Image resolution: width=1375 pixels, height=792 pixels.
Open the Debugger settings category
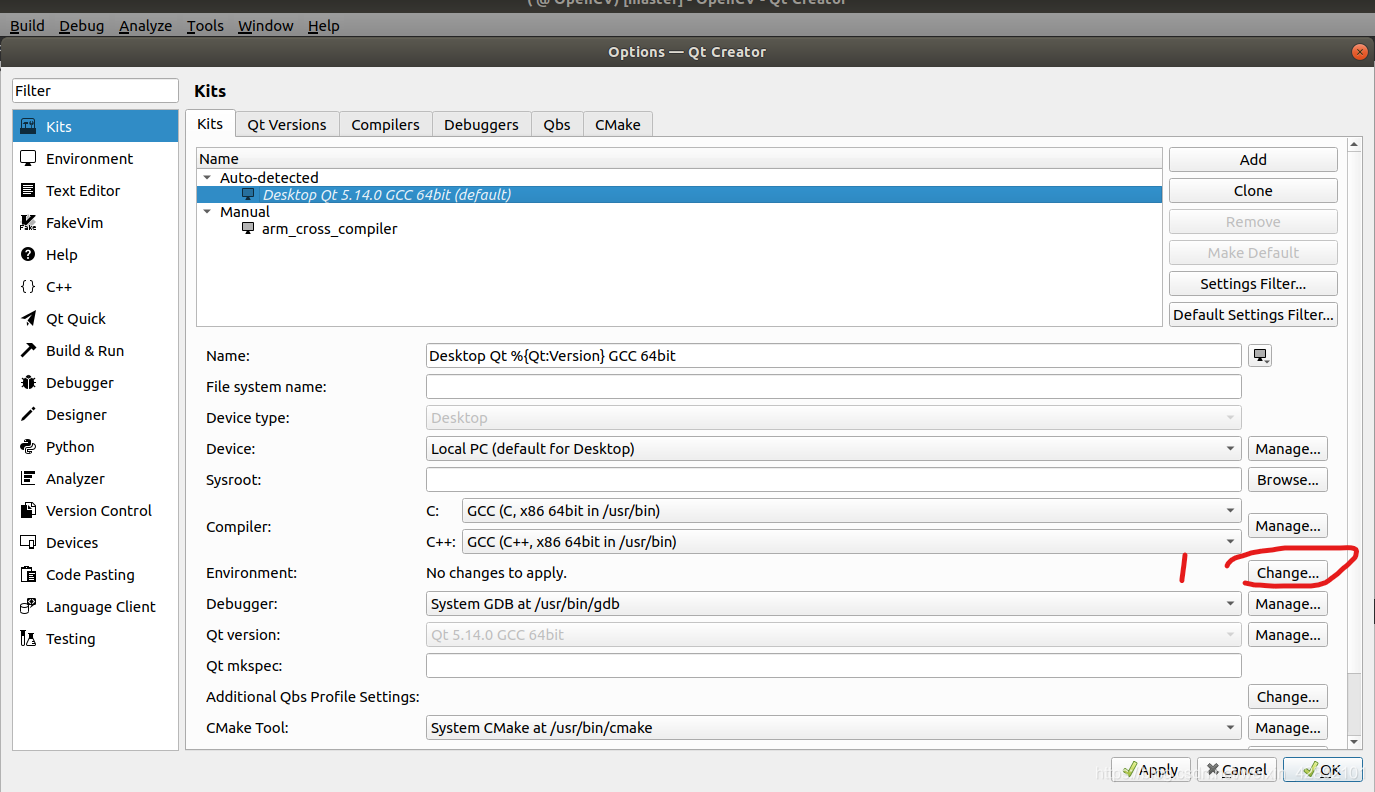95,382
